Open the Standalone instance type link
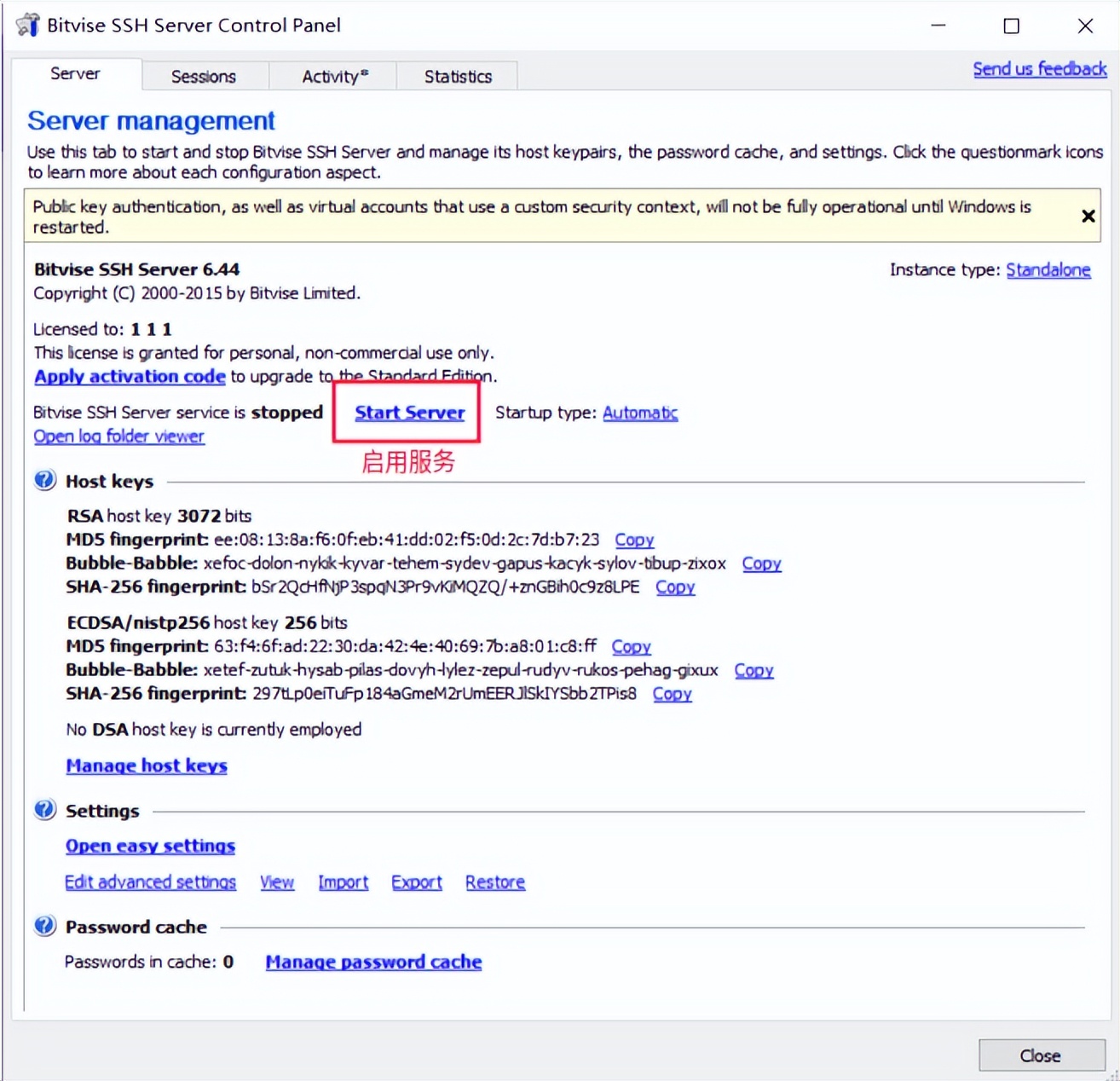Screen dimensions: 1120x1081 (x=1048, y=270)
